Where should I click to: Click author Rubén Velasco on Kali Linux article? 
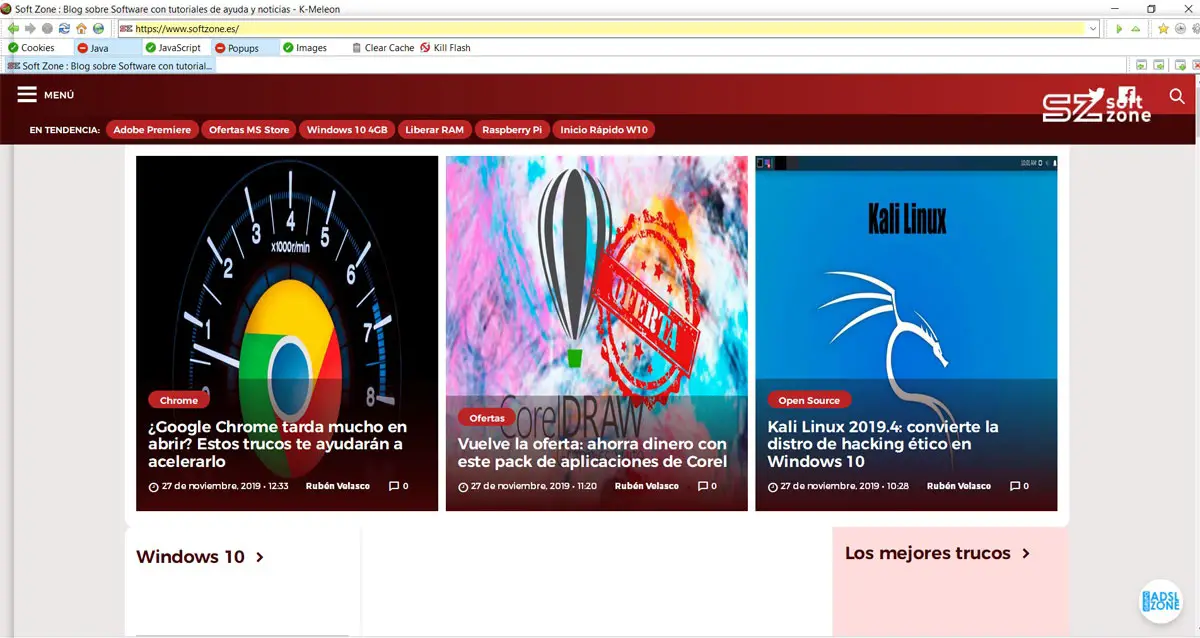coord(959,486)
